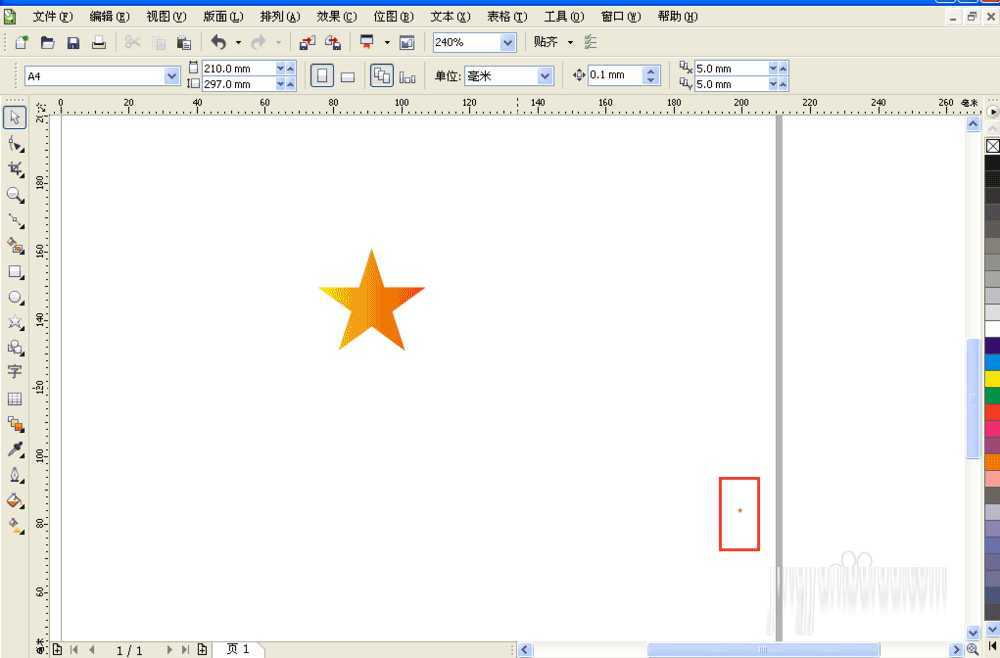Select the Table tool
The width and height of the screenshot is (1000, 658).
click(x=15, y=399)
